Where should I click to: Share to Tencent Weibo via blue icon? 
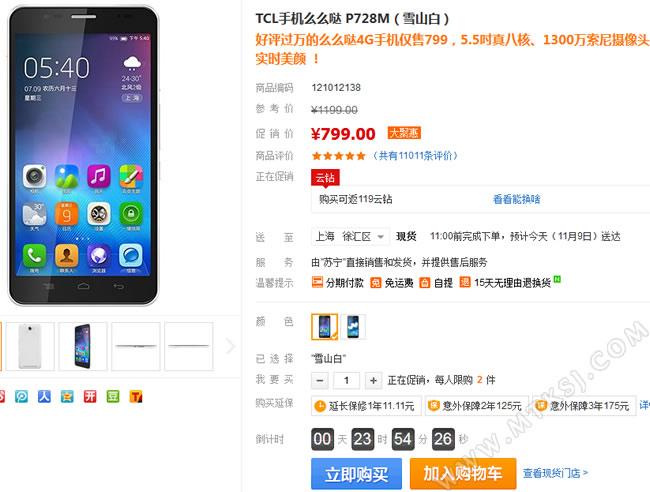[x=21, y=397]
